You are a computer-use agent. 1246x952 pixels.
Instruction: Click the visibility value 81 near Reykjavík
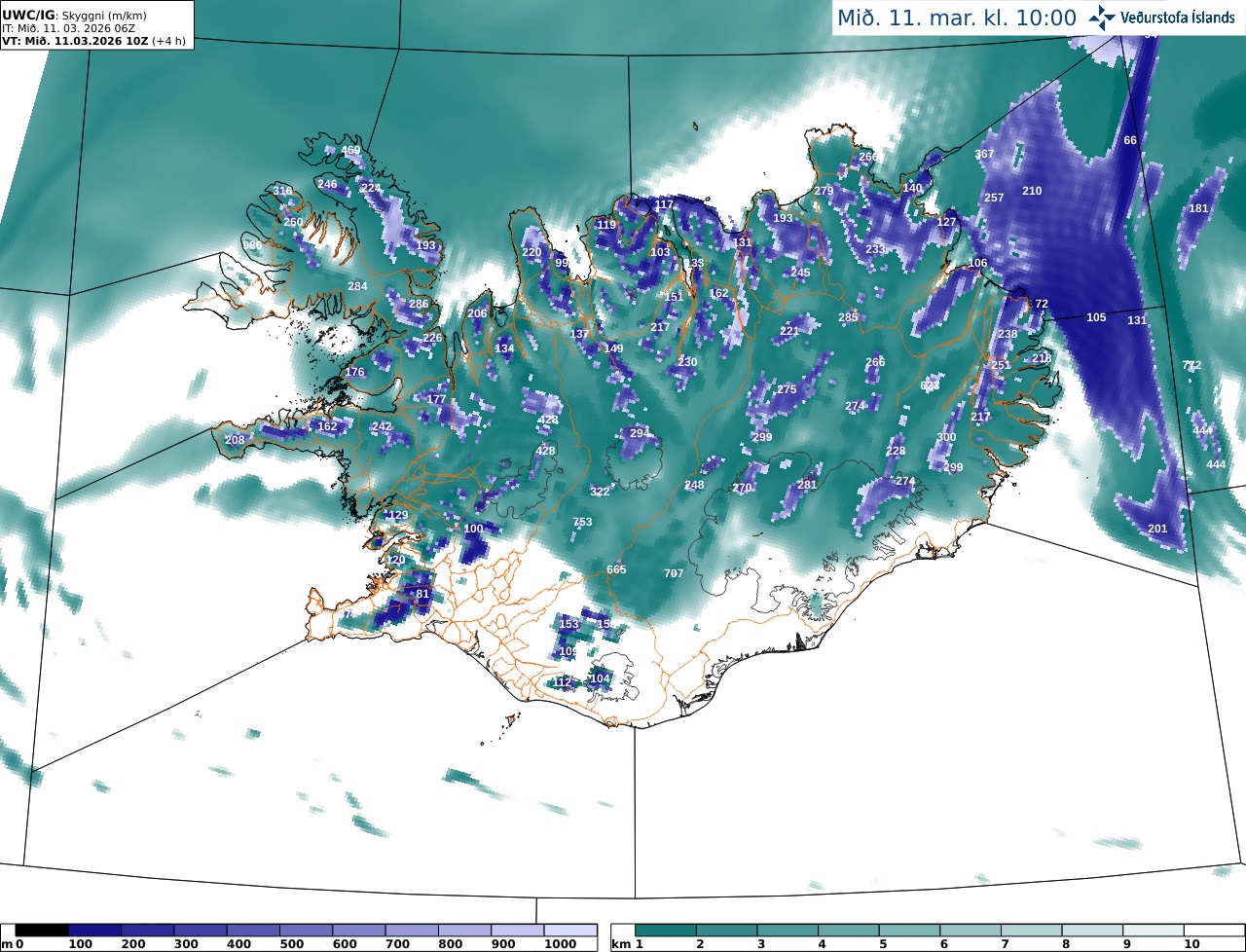tap(422, 594)
